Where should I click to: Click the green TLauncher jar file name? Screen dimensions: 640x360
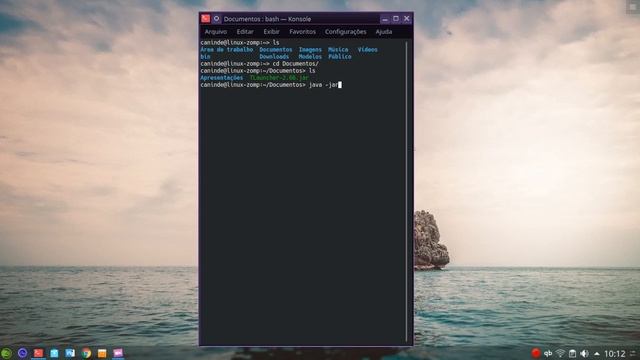[279, 78]
